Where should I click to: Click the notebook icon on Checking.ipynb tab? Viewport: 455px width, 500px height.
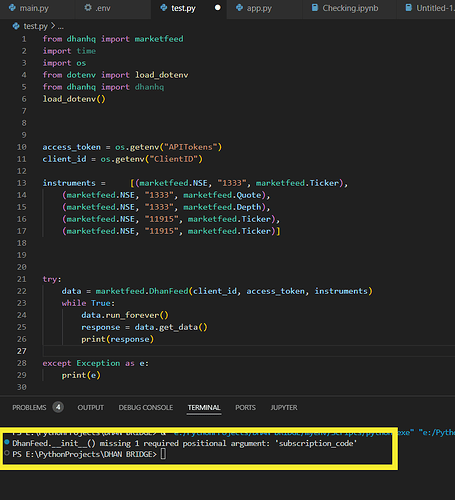point(314,8)
